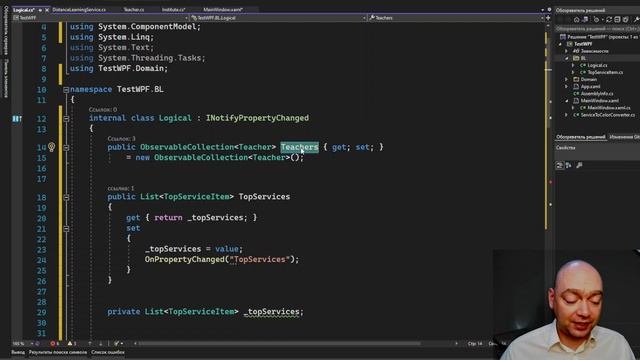
Task: Click the "ссылка: 1" CodeLens above TopServices
Action: pos(121,188)
